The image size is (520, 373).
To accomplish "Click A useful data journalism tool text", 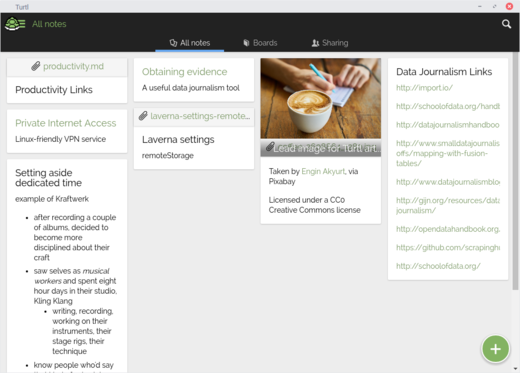I will pyautogui.click(x=191, y=88).
